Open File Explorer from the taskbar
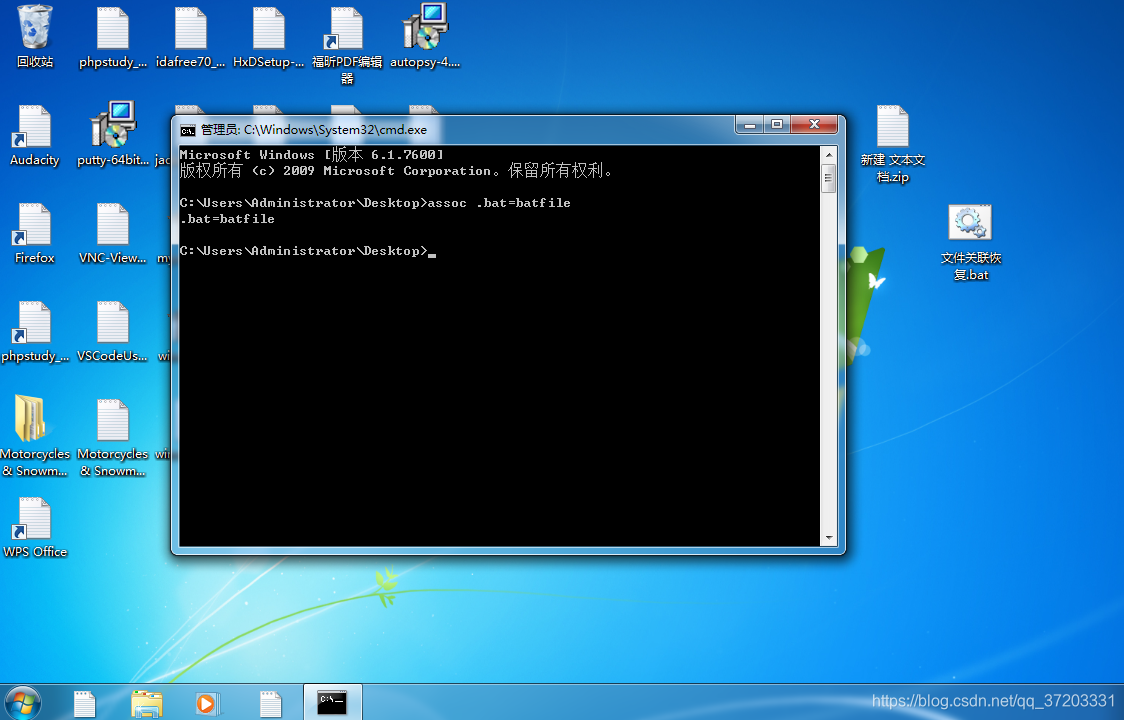The width and height of the screenshot is (1124, 720). 147,703
